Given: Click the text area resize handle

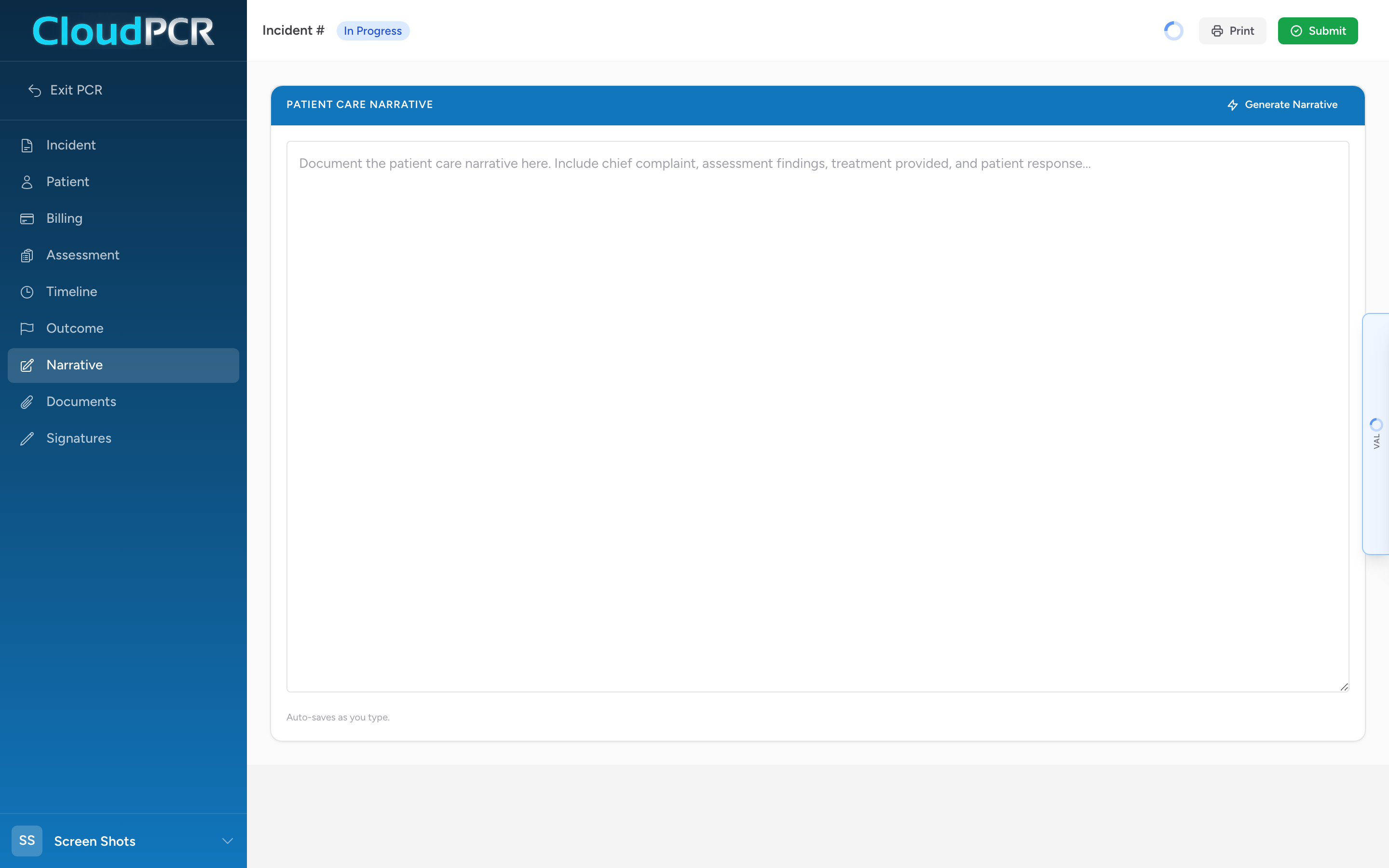Looking at the screenshot, I should (x=1344, y=687).
